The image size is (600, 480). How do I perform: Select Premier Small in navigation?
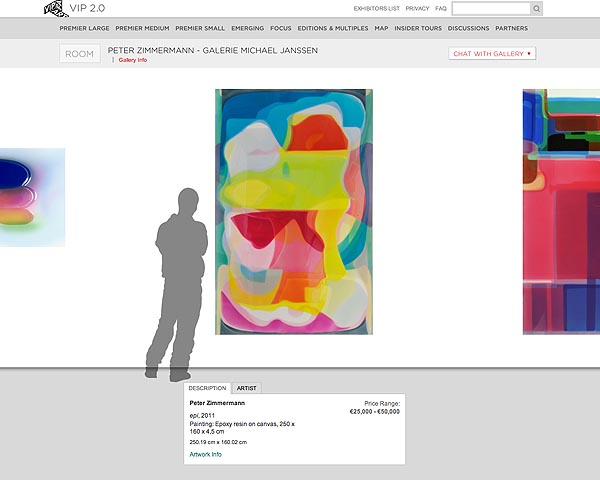pyautogui.click(x=200, y=28)
